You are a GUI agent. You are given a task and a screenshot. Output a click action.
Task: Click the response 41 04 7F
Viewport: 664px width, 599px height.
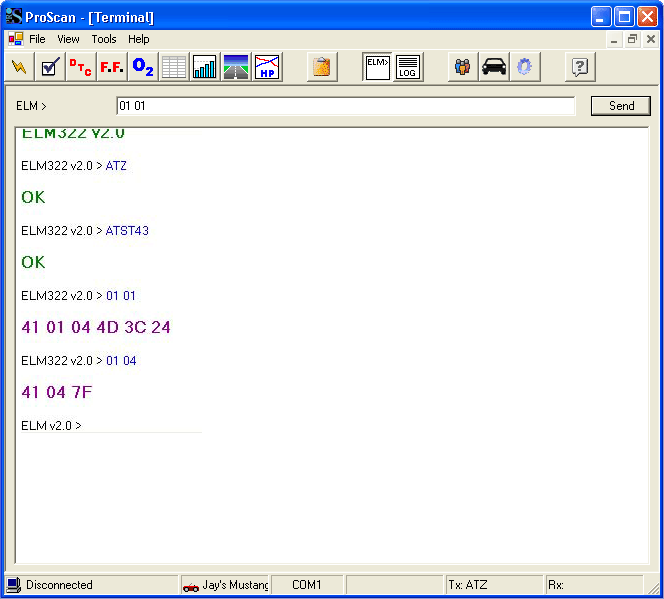(56, 392)
